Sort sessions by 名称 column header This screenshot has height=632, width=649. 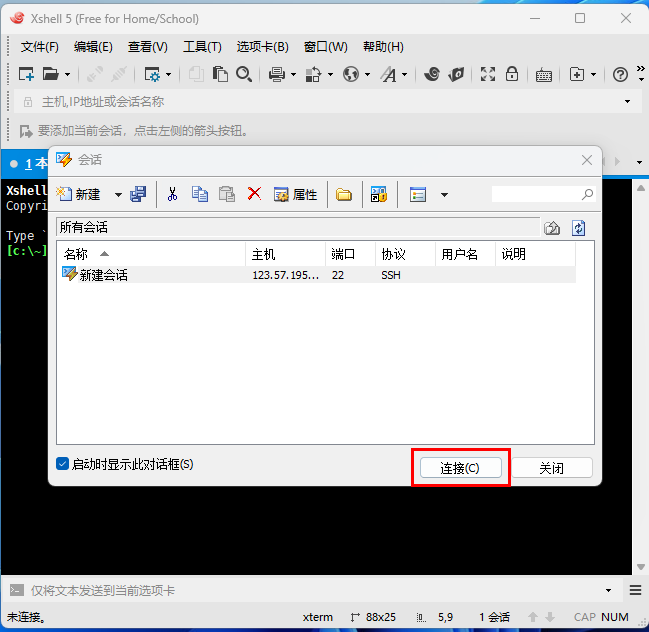(153, 254)
